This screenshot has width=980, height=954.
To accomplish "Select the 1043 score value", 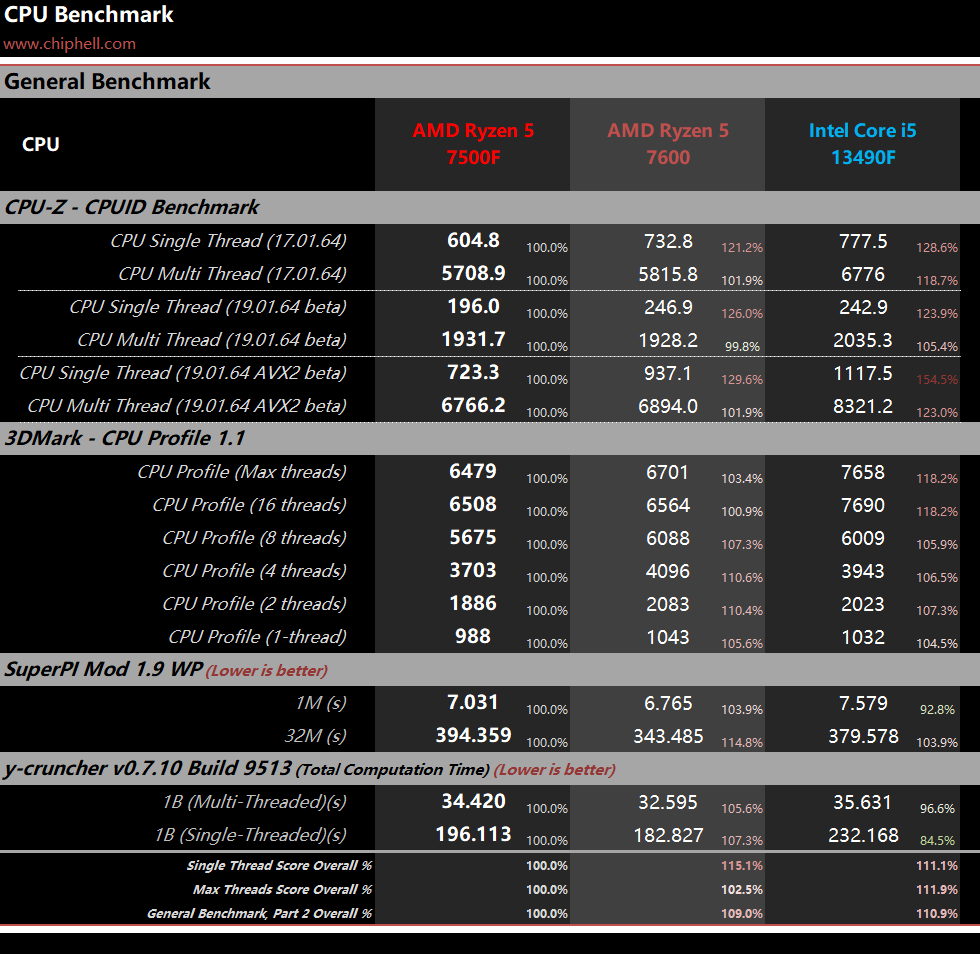I will point(668,638).
